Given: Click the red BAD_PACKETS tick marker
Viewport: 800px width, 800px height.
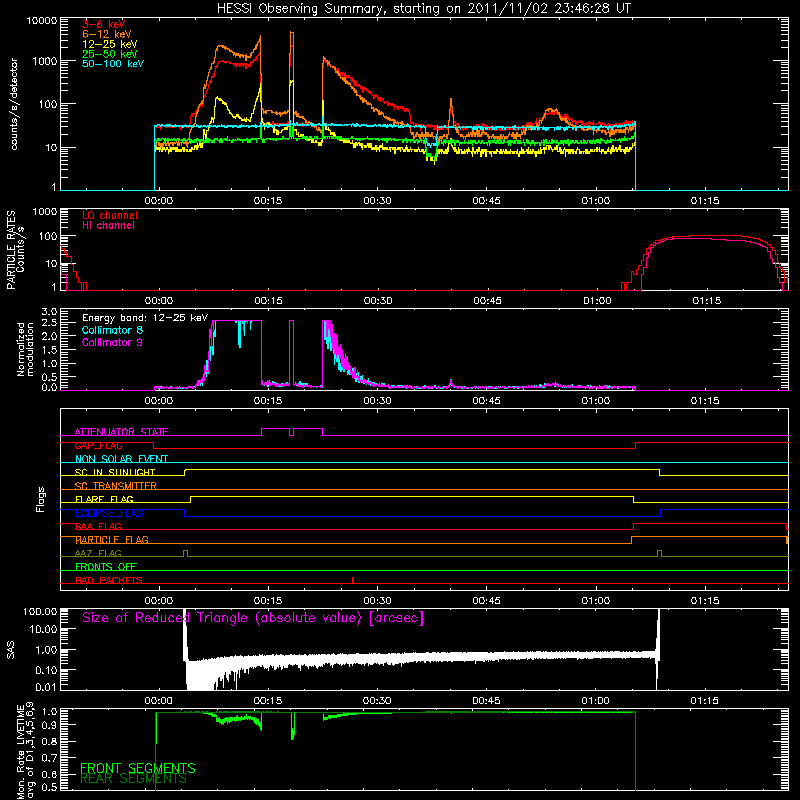Looking at the screenshot, I should click(353, 580).
